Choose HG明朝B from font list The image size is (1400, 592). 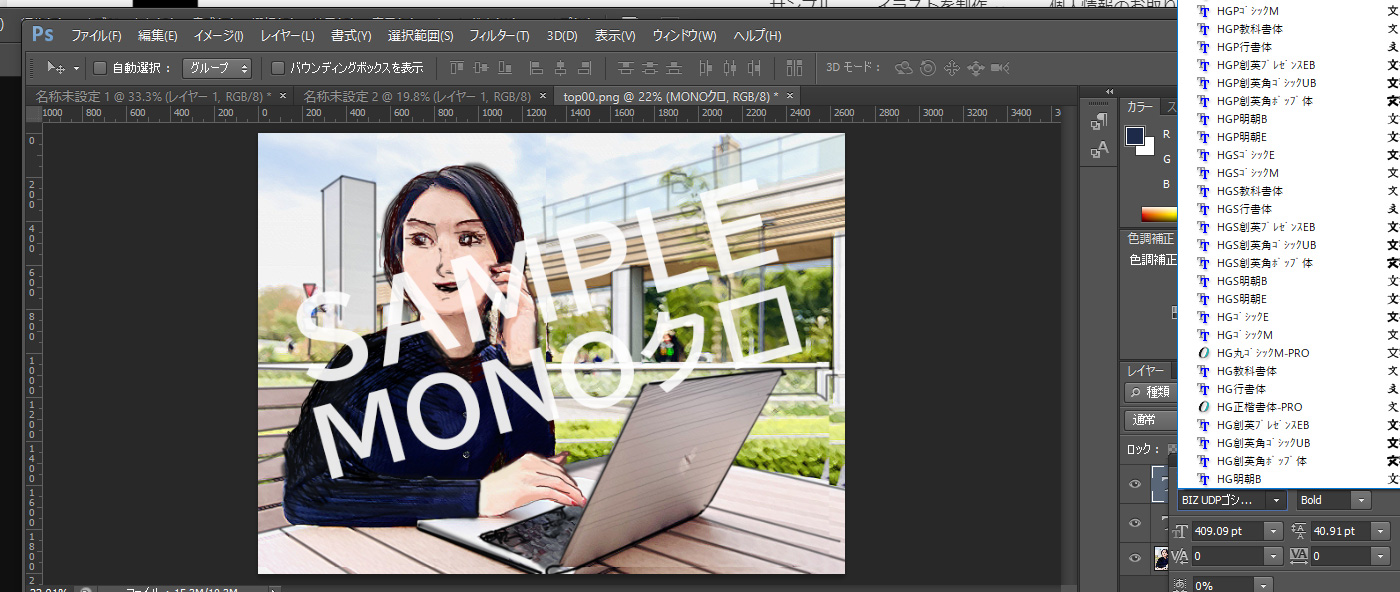[1239, 479]
